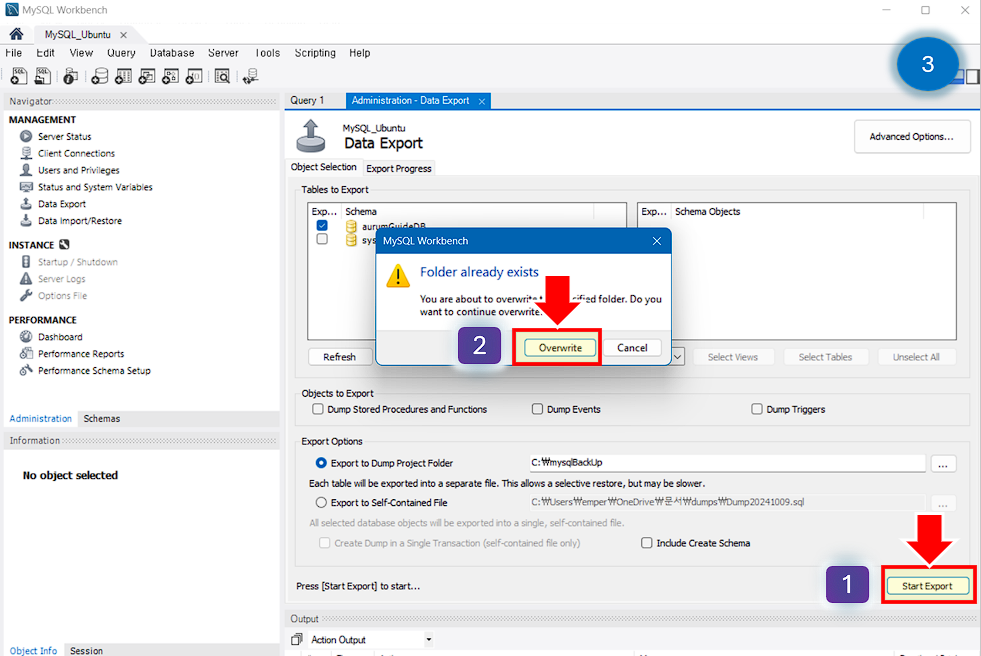
Task: Select Export to Self-Contained File
Action: (x=321, y=502)
